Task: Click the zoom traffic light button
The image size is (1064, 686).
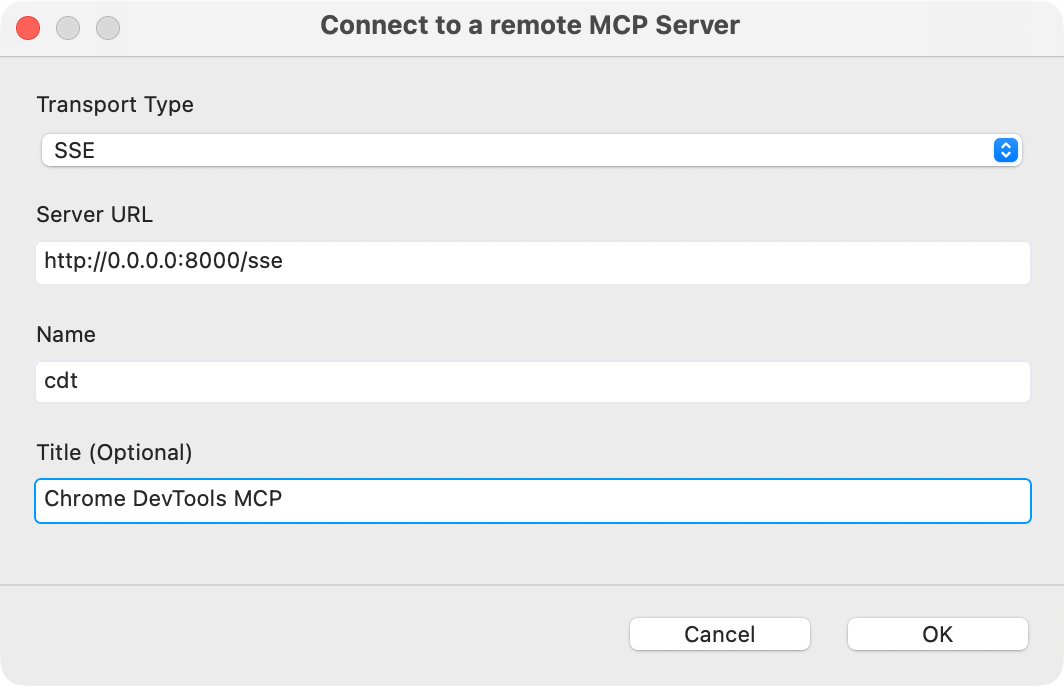Action: pyautogui.click(x=107, y=28)
